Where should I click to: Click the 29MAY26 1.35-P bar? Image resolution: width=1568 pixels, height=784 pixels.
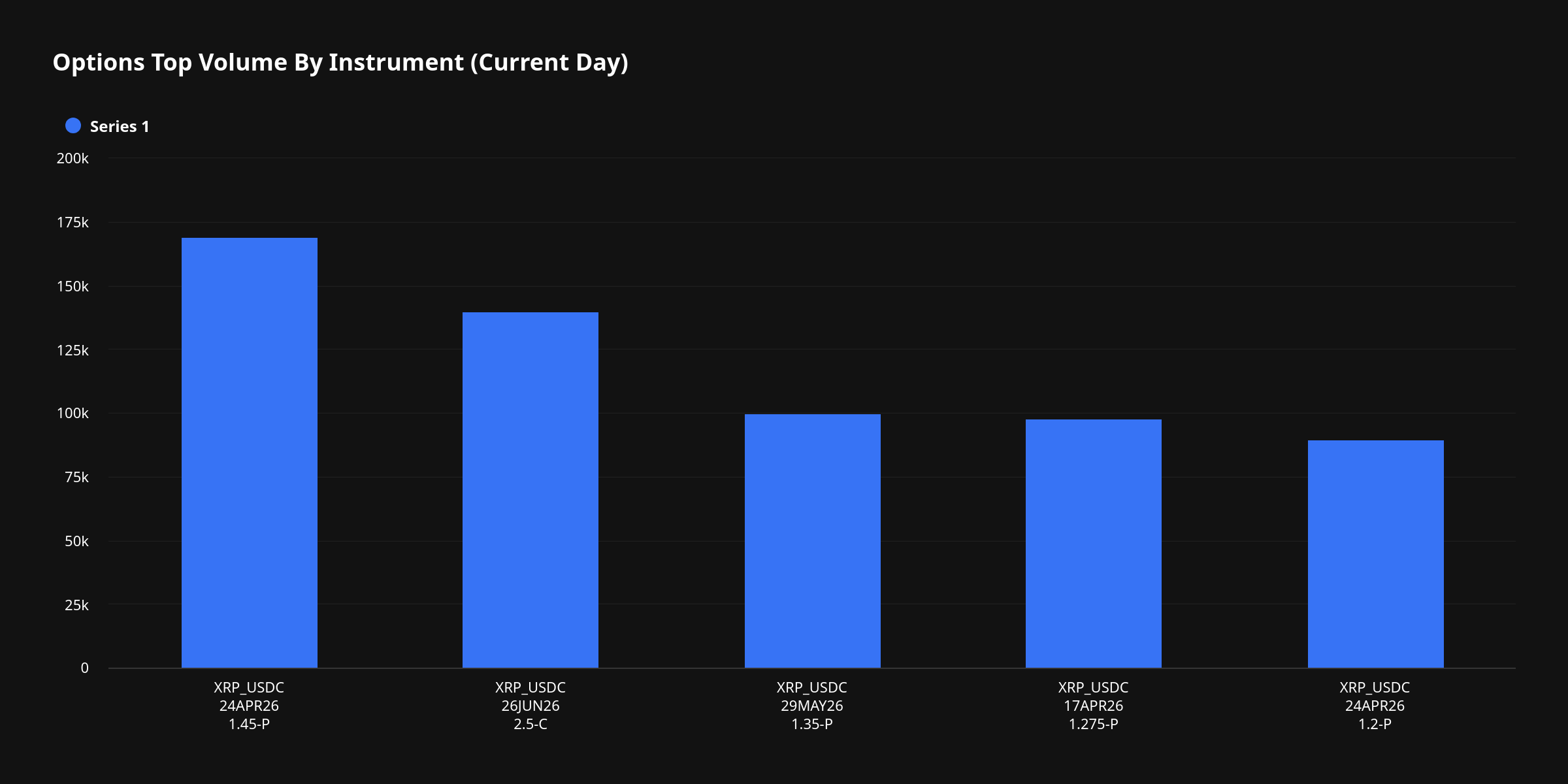[x=812, y=541]
